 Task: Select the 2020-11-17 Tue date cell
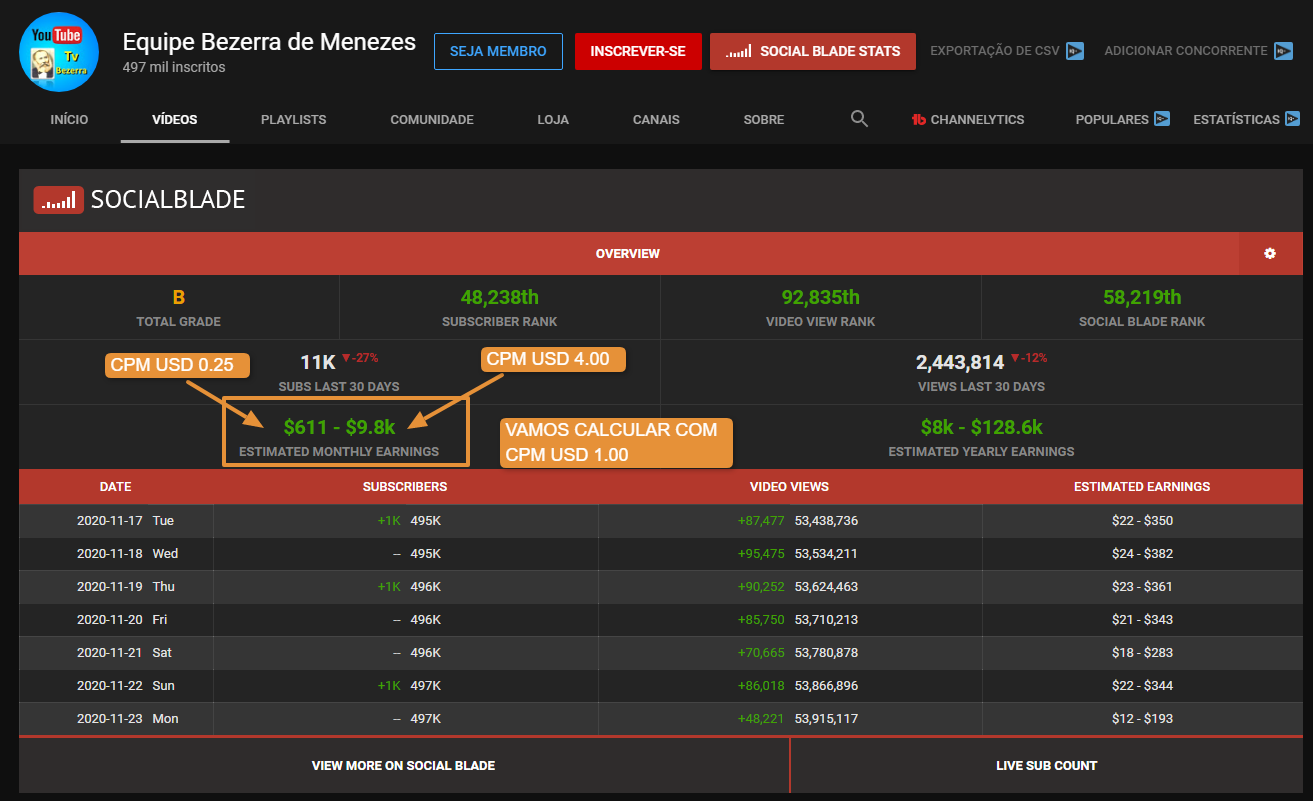(x=116, y=520)
